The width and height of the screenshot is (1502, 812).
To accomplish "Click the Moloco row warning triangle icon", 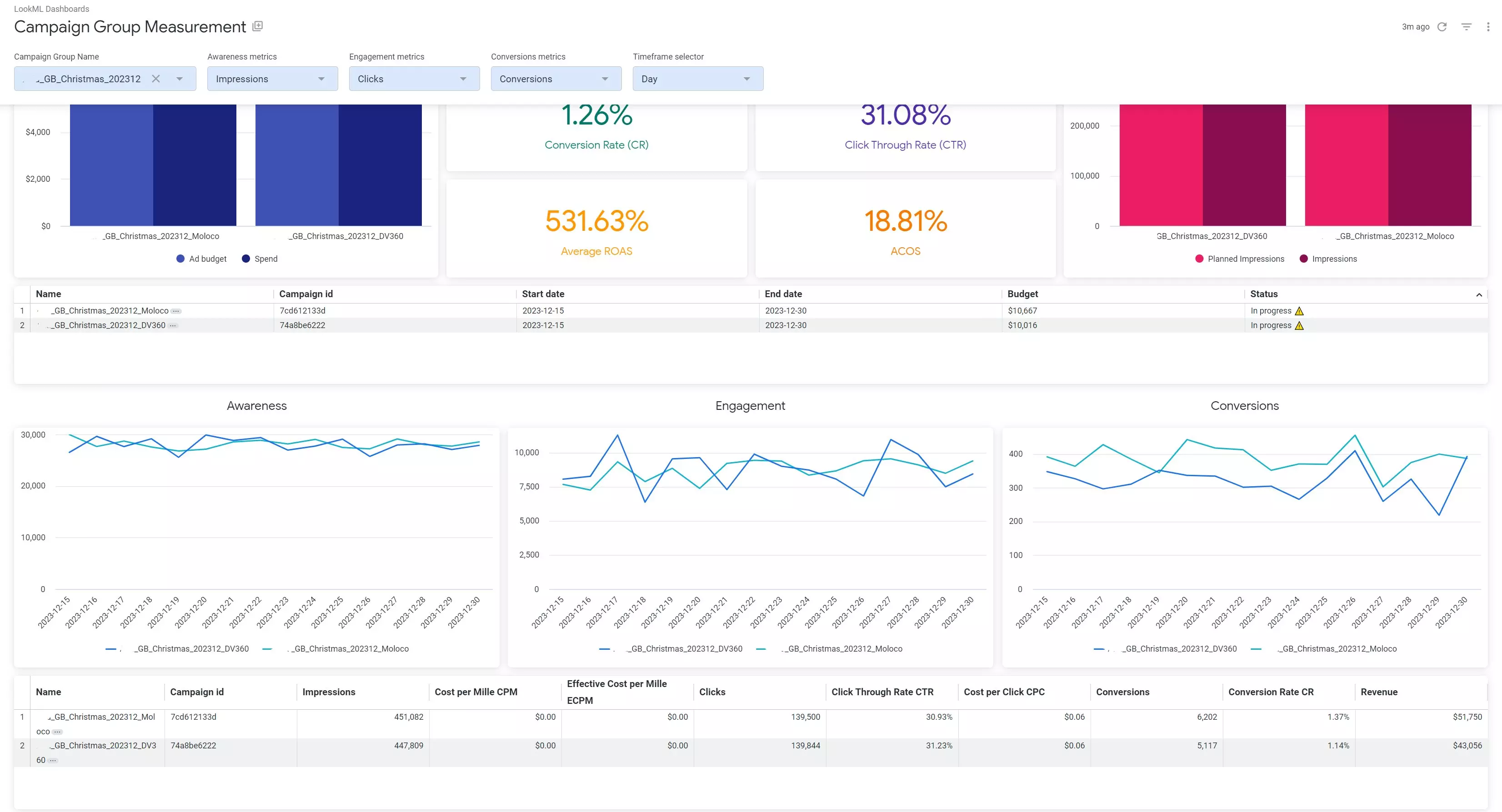I will tap(1299, 311).
